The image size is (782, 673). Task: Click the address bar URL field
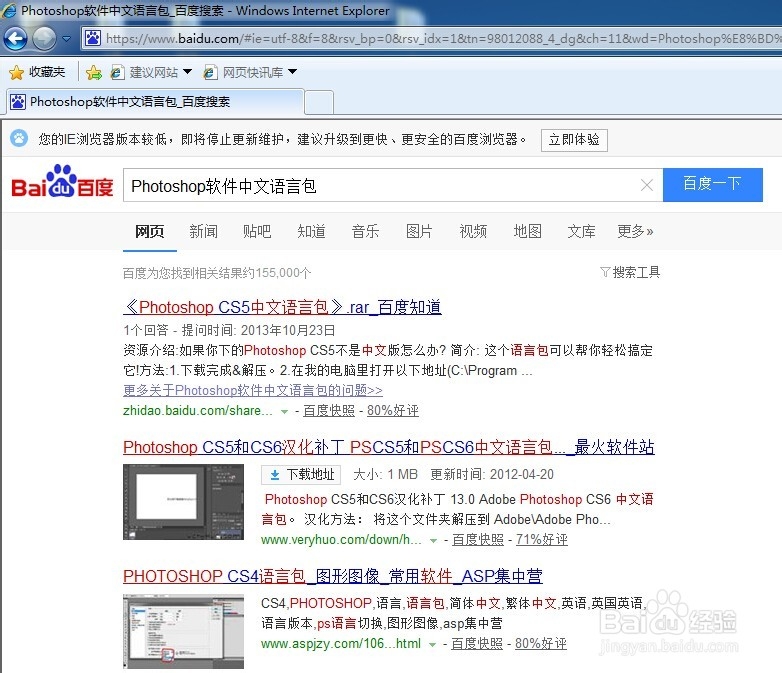431,38
